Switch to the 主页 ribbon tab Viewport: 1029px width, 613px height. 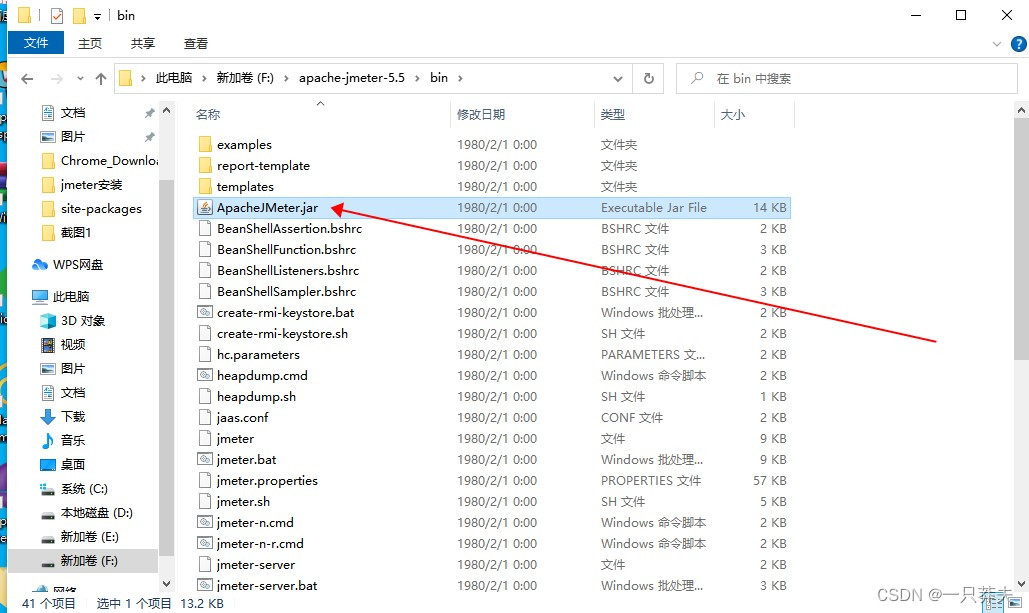coord(90,43)
